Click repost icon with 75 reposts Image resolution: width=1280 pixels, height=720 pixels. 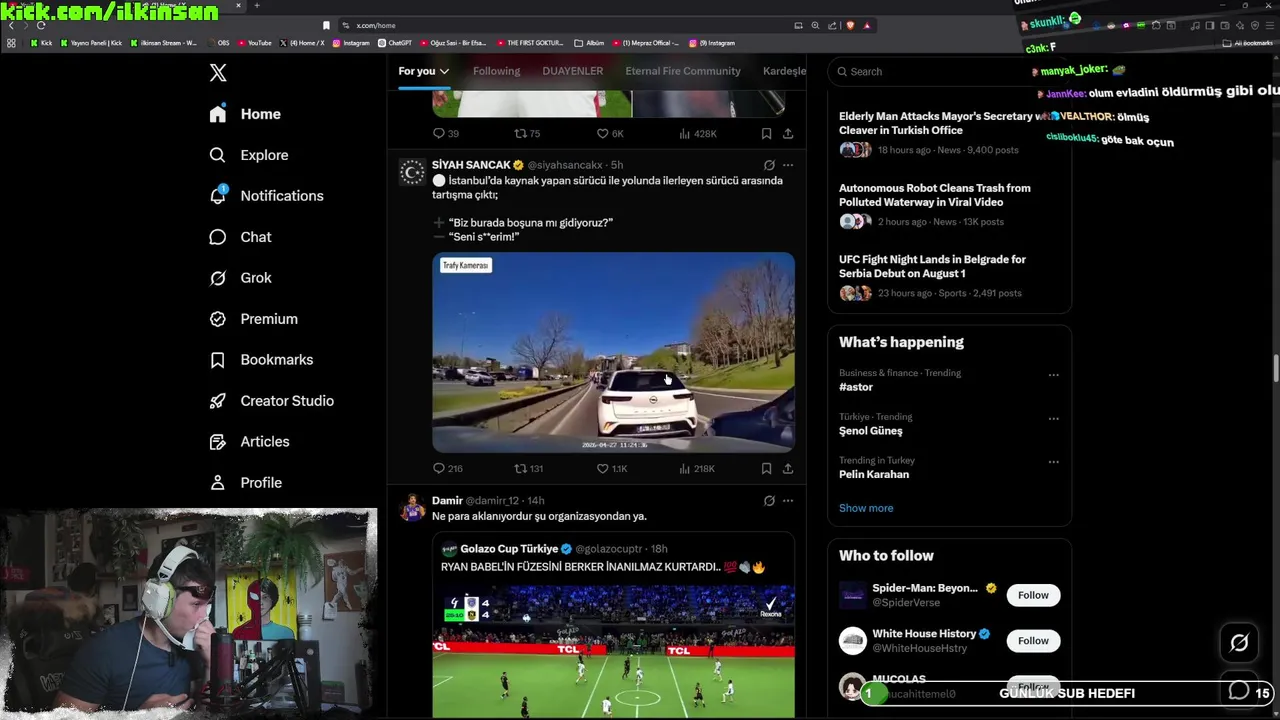click(x=527, y=133)
